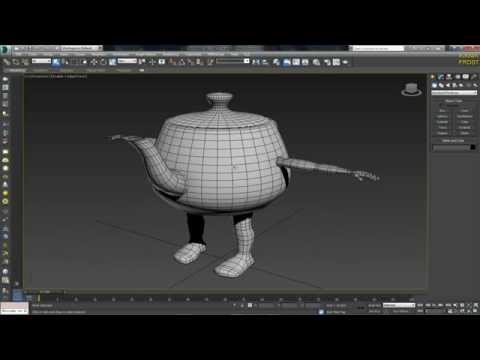This screenshot has width=480, height=360.
Task: Click the object color swatch
Action: click(x=473, y=147)
